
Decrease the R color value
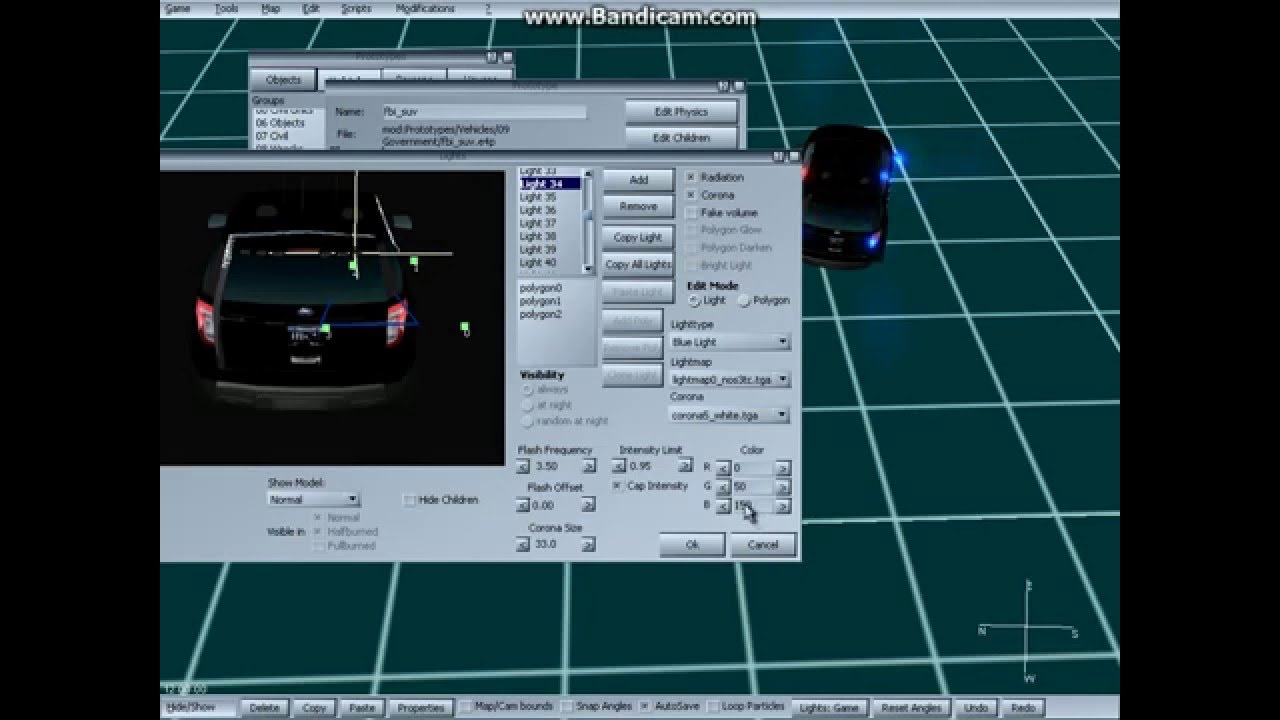point(723,468)
